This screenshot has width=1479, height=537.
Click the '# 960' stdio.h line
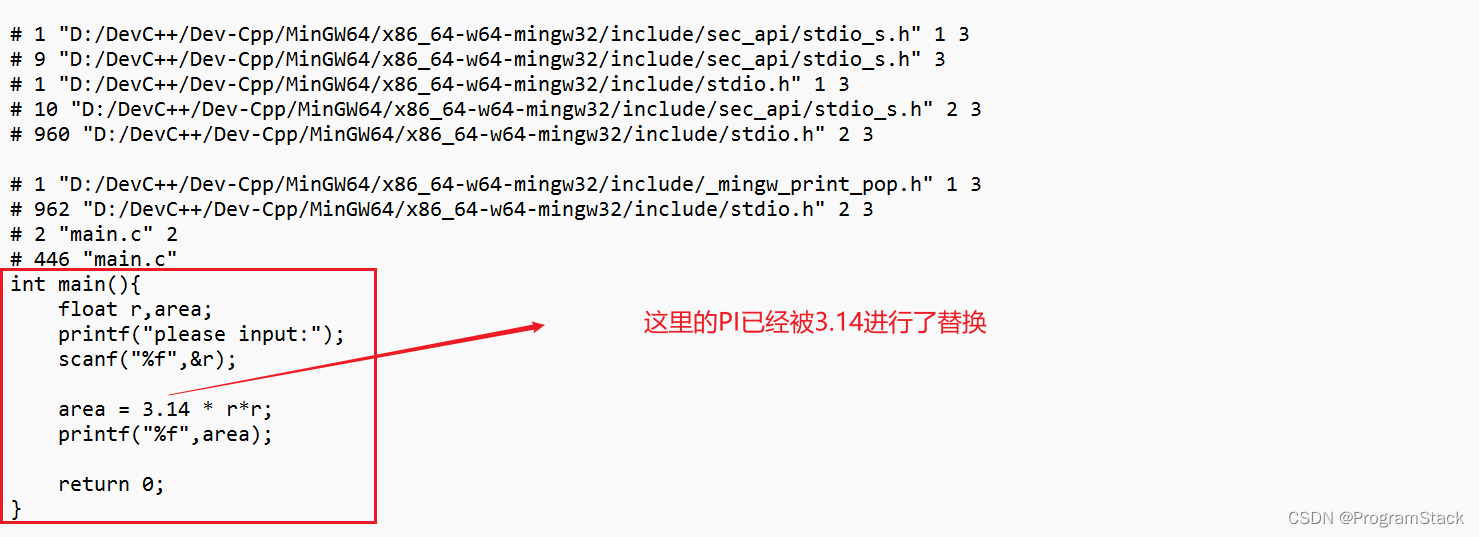pos(442,134)
